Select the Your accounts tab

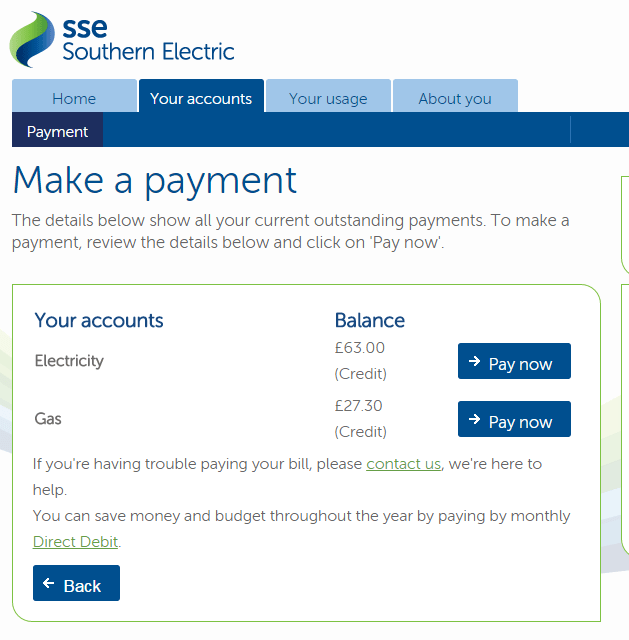(201, 98)
